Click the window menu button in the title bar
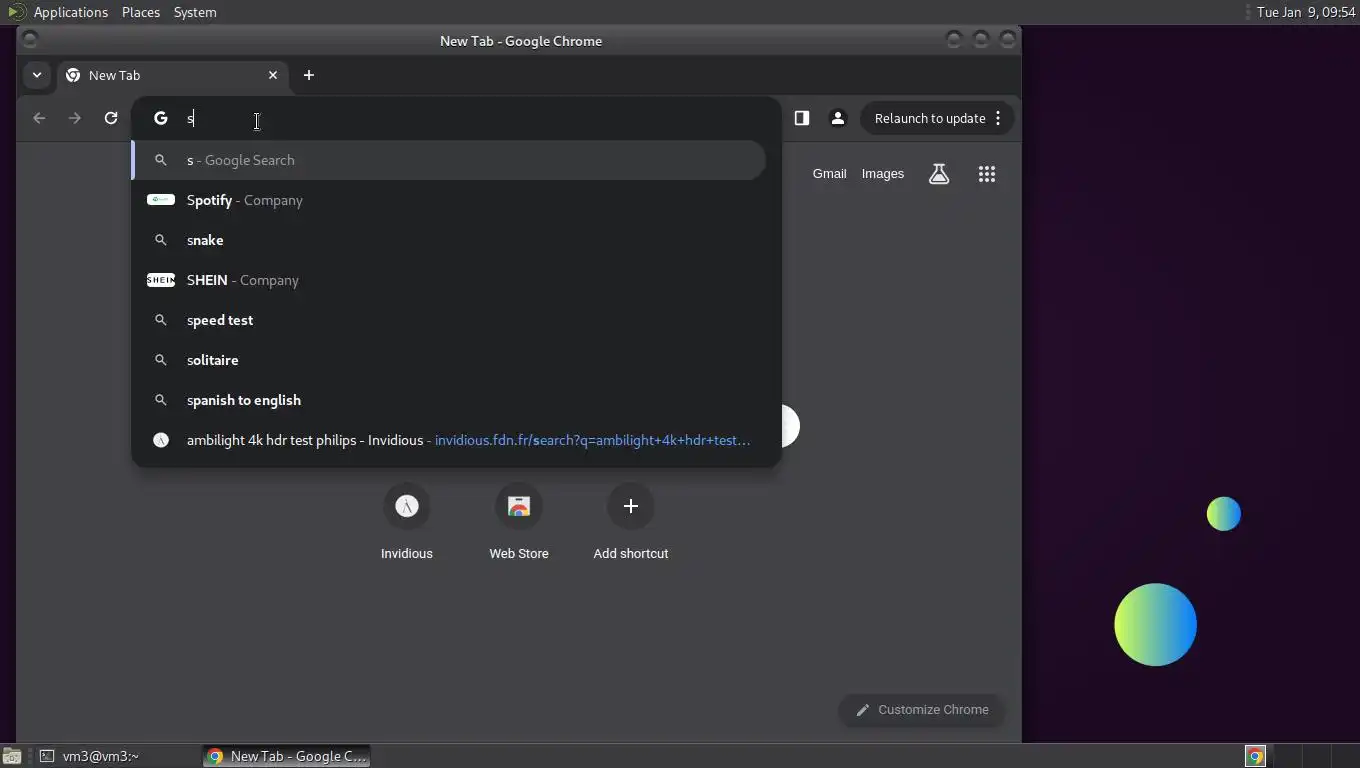1360x768 pixels. [x=30, y=39]
